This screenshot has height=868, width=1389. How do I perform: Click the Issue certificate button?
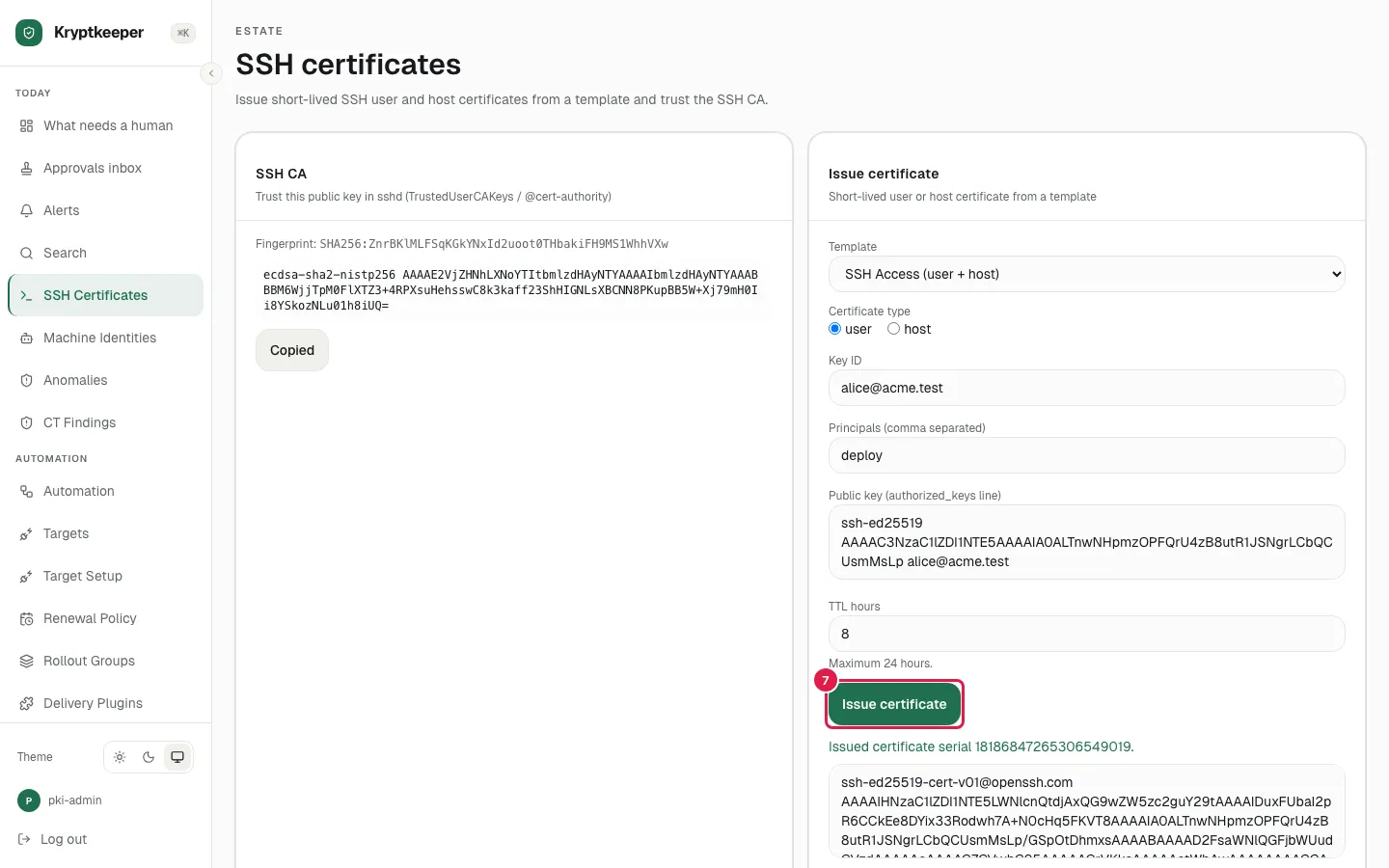[894, 704]
